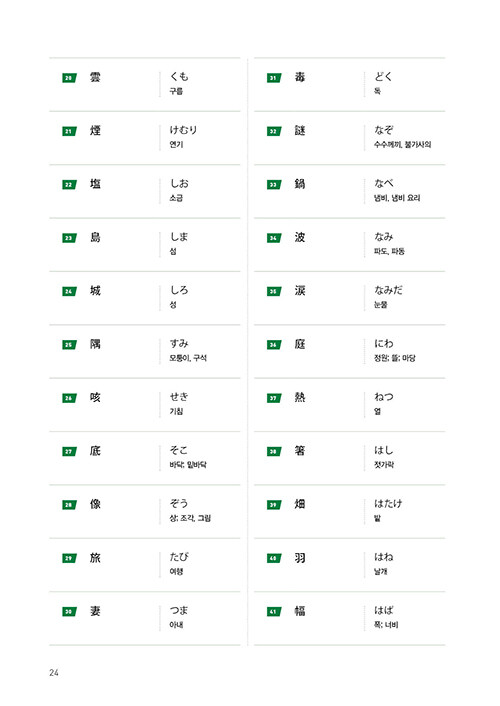Screen dimensions: 500x706
Task: Select the reading なみだ
Action: coord(388,290)
